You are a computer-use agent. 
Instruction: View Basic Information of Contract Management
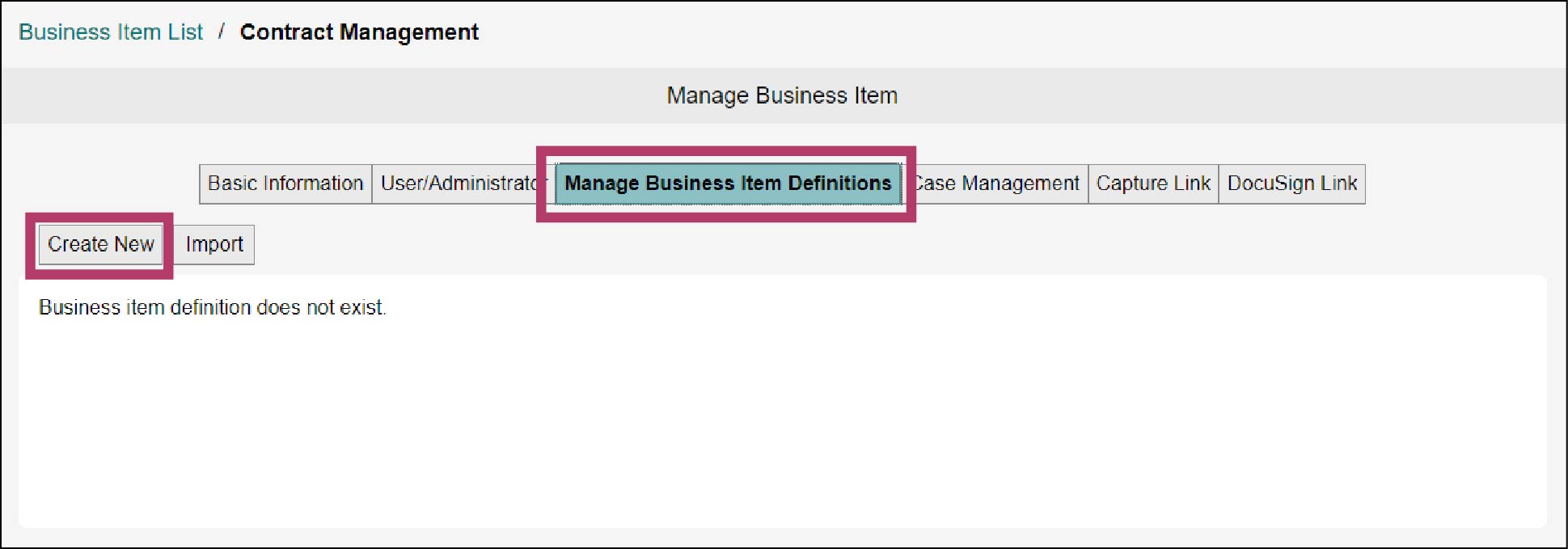tap(285, 184)
